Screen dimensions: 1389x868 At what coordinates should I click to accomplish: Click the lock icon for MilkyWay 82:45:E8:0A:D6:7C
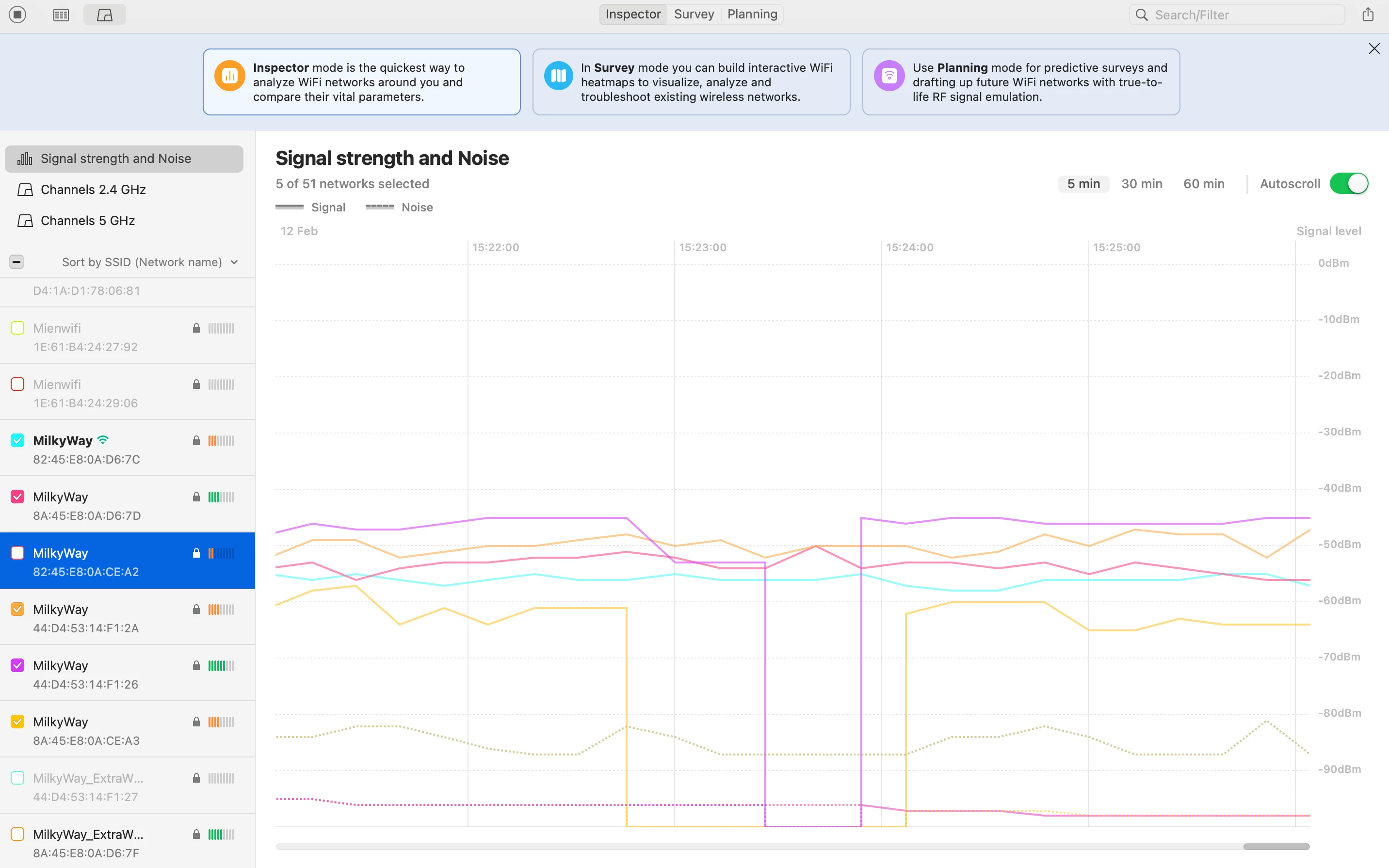tap(196, 440)
